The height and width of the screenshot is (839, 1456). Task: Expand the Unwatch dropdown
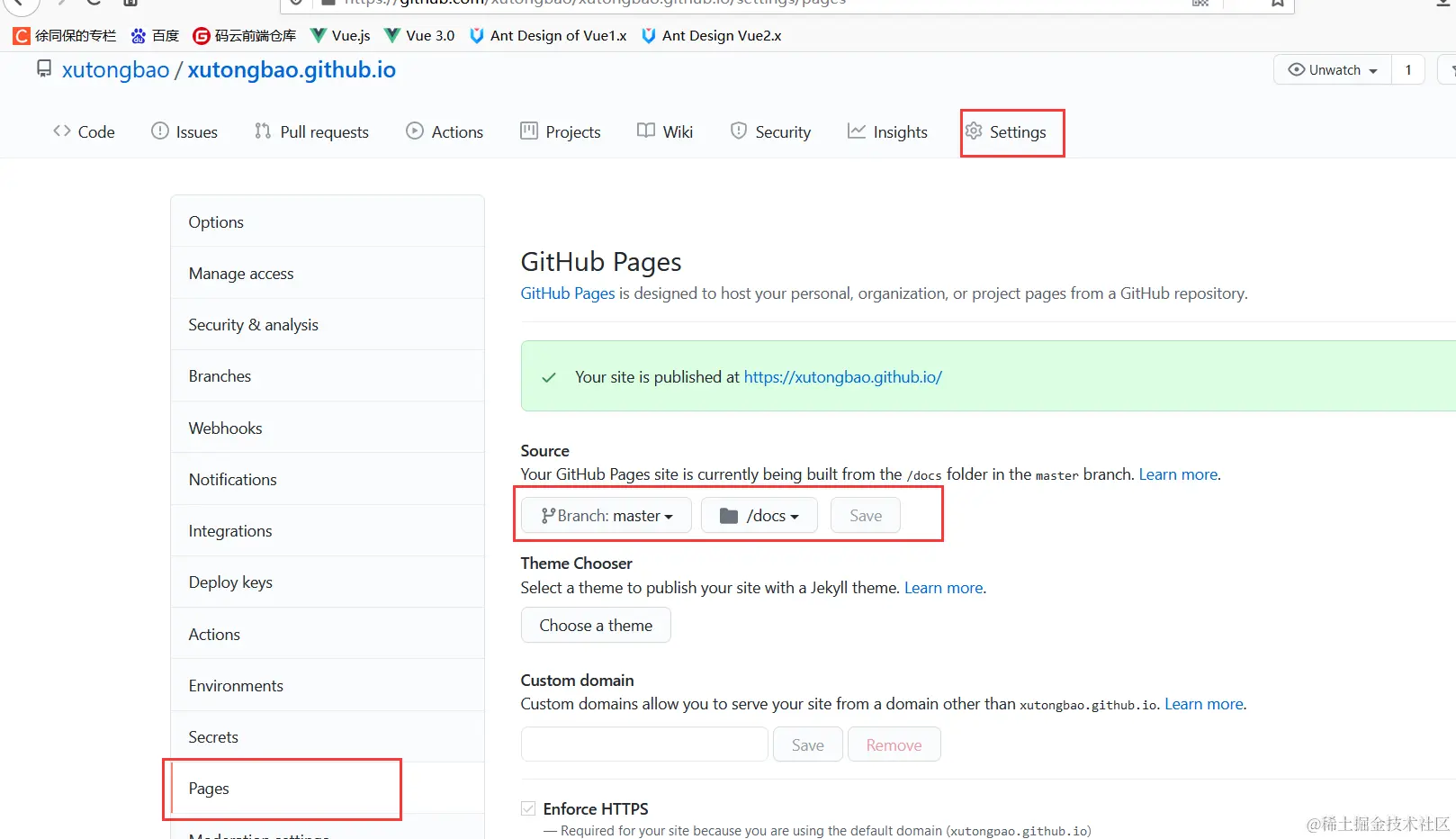click(1333, 69)
